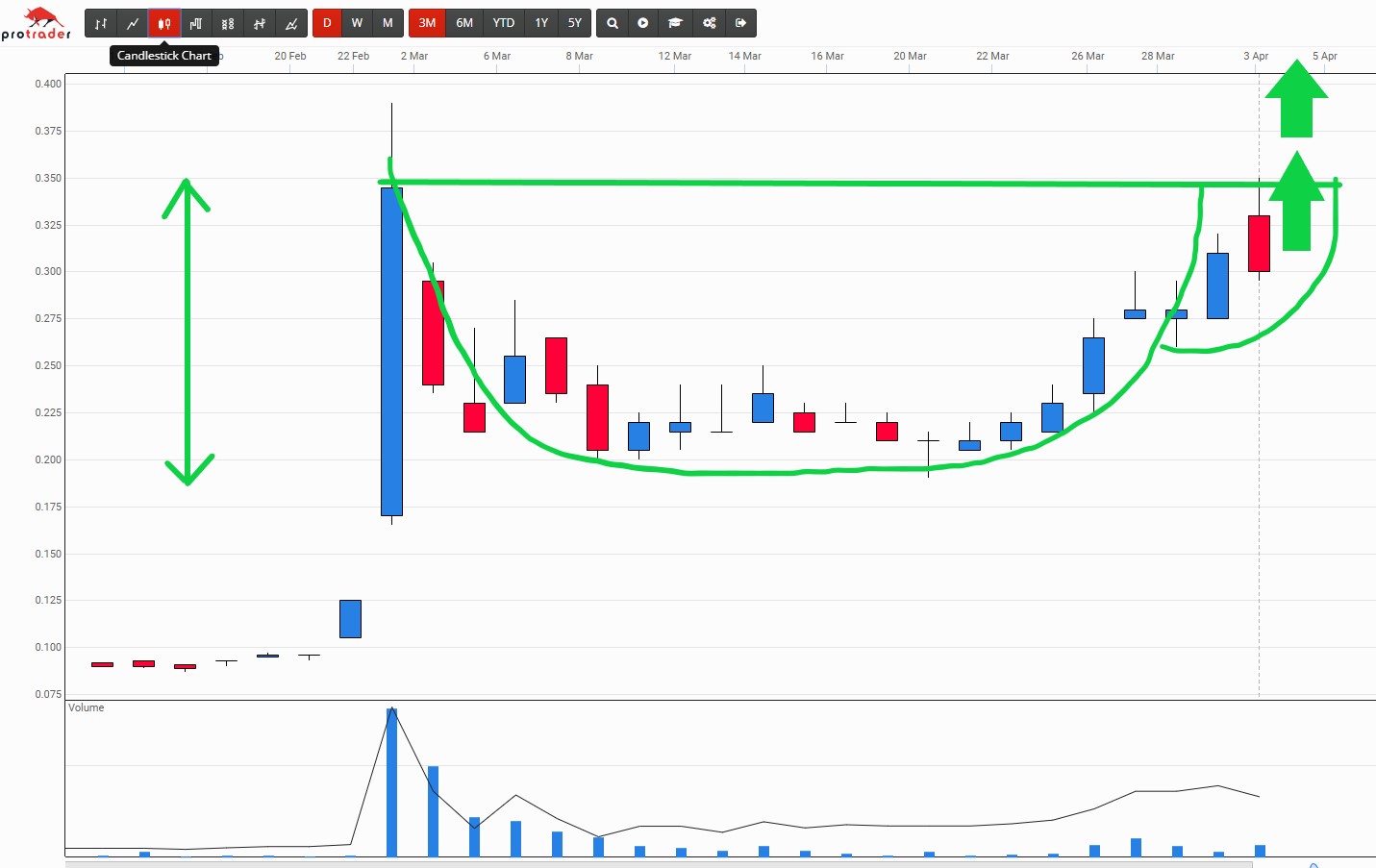
Task: Set the interval to weekly (W)
Action: click(x=357, y=23)
